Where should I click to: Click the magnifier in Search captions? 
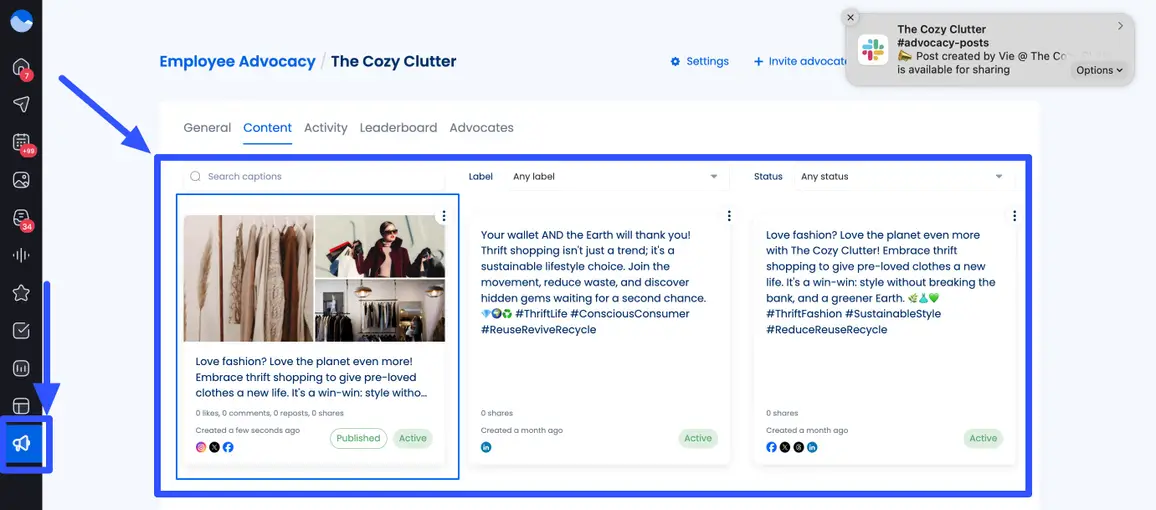pyautogui.click(x=195, y=176)
